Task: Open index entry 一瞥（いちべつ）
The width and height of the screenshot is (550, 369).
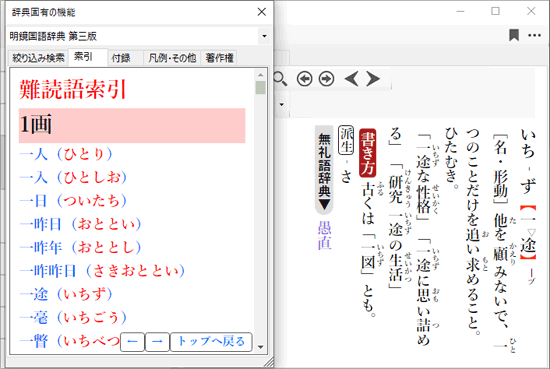Action: tap(69, 341)
